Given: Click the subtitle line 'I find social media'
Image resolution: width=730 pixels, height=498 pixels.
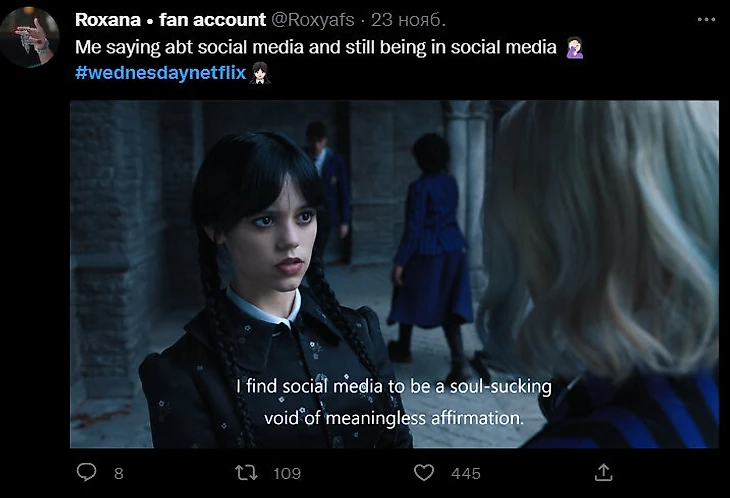Looking at the screenshot, I should coord(394,386).
